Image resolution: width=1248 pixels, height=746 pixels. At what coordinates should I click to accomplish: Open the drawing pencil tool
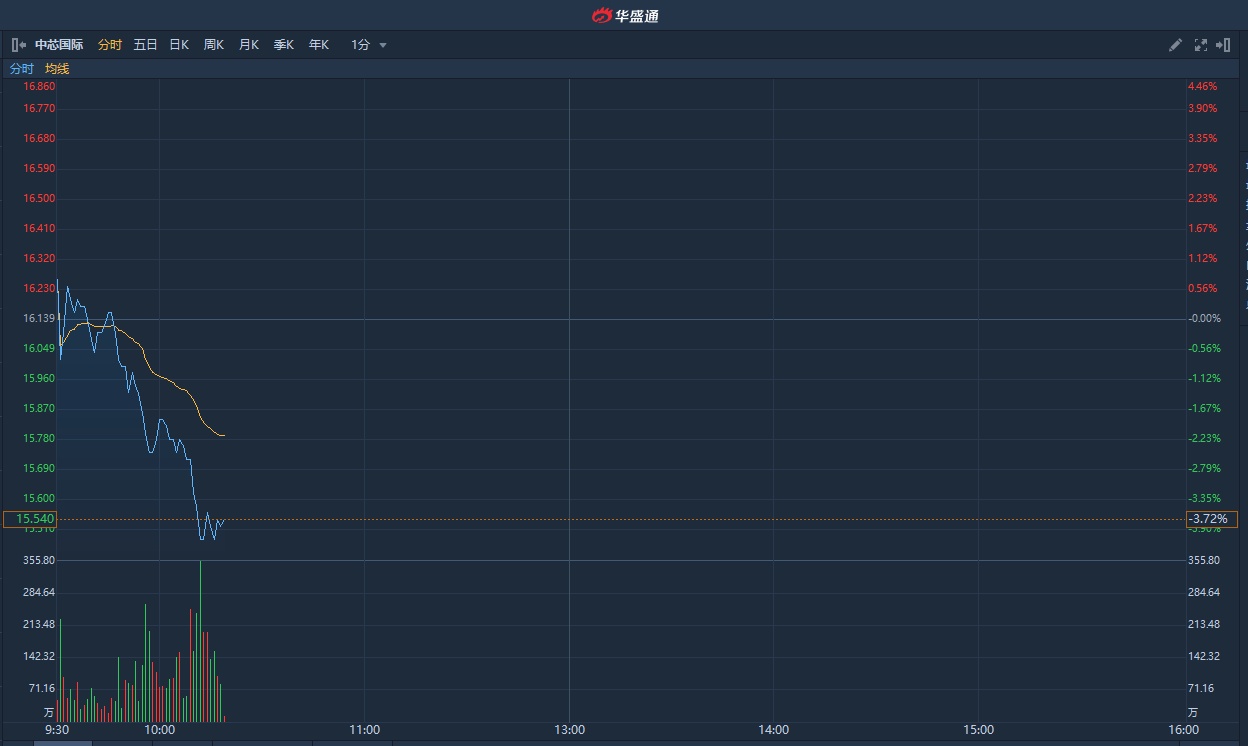click(1175, 45)
